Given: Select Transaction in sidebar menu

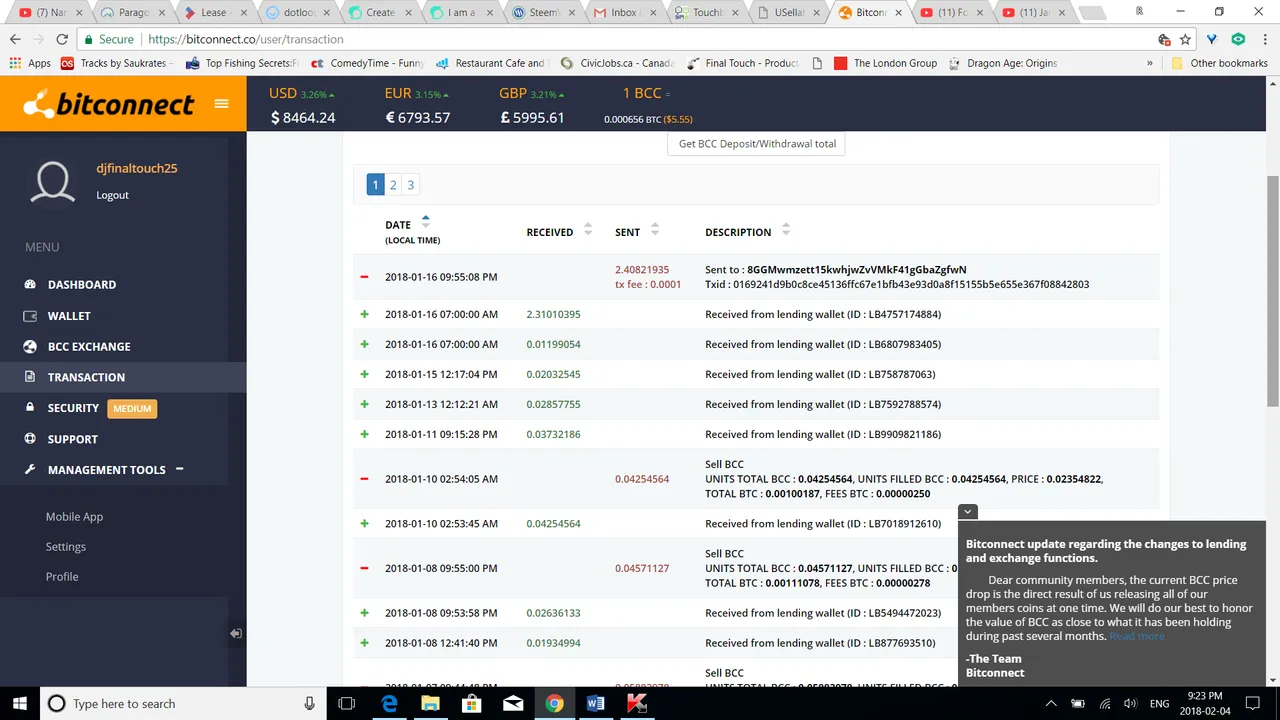Looking at the screenshot, I should [86, 377].
